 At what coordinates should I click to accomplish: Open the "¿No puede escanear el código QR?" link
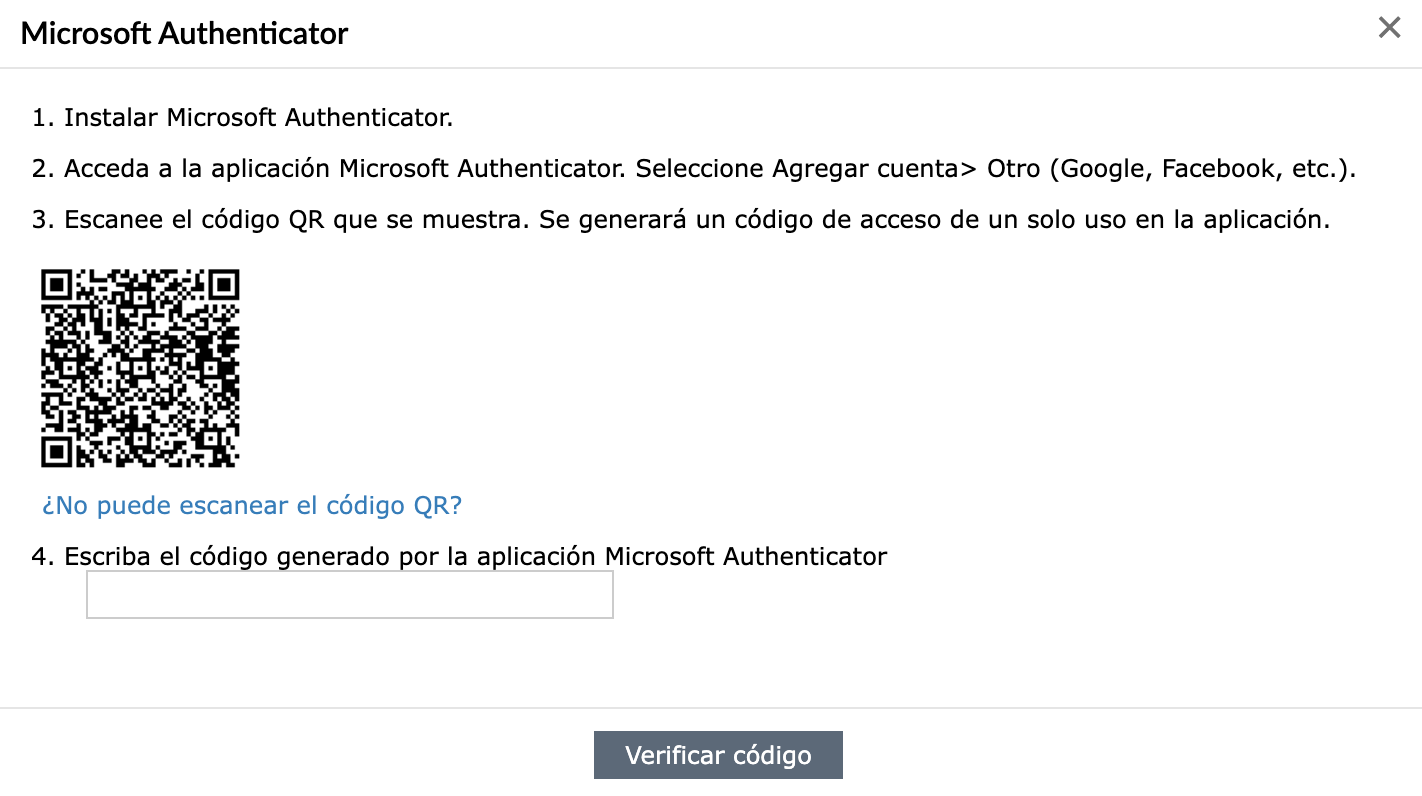[252, 505]
